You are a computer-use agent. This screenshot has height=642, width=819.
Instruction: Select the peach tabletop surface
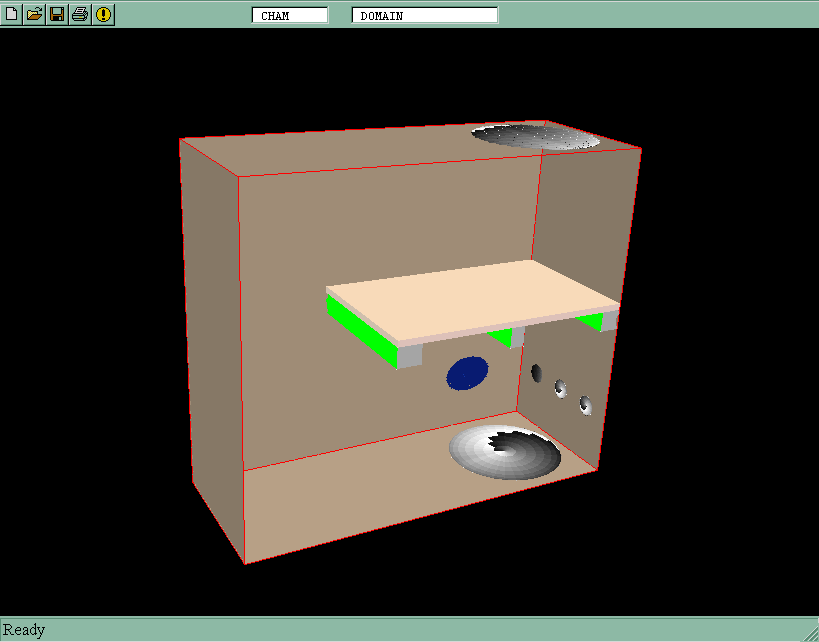click(470, 296)
